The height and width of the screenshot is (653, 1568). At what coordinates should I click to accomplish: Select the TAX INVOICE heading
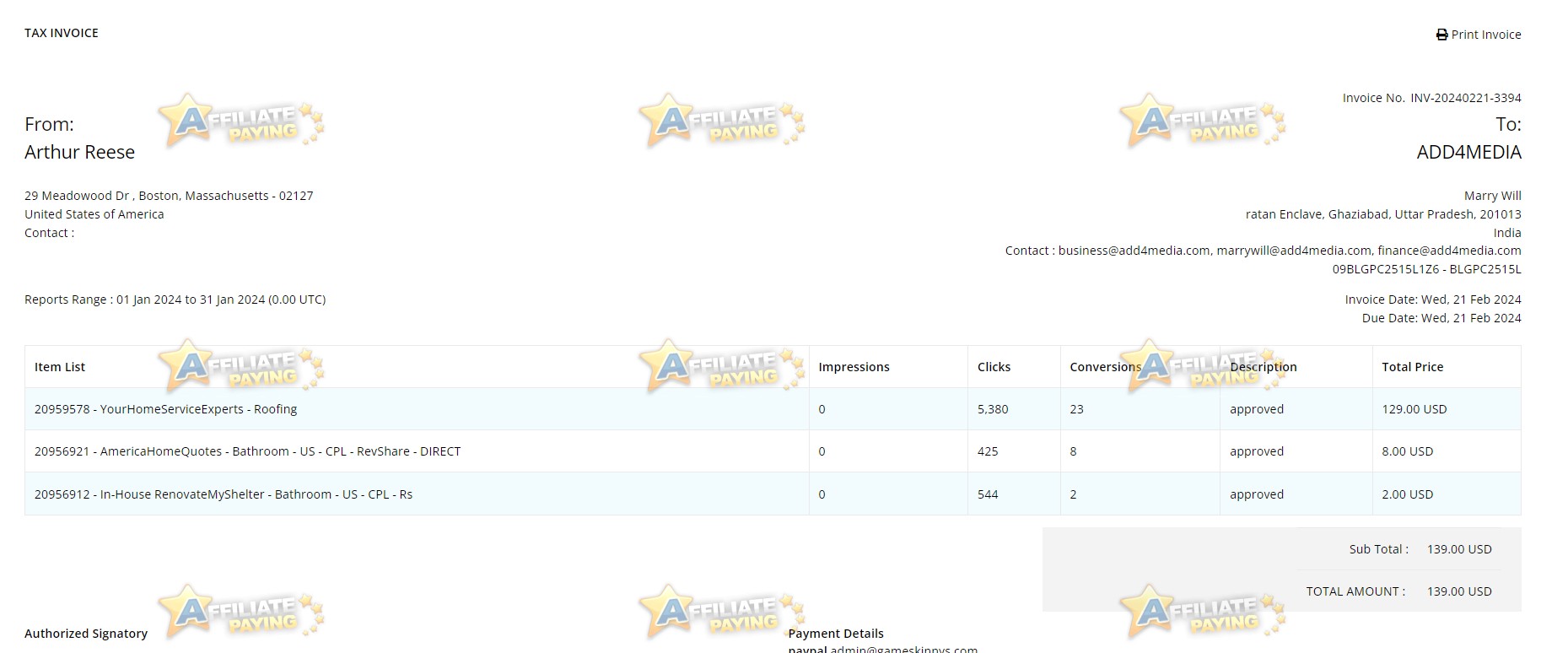[x=62, y=33]
